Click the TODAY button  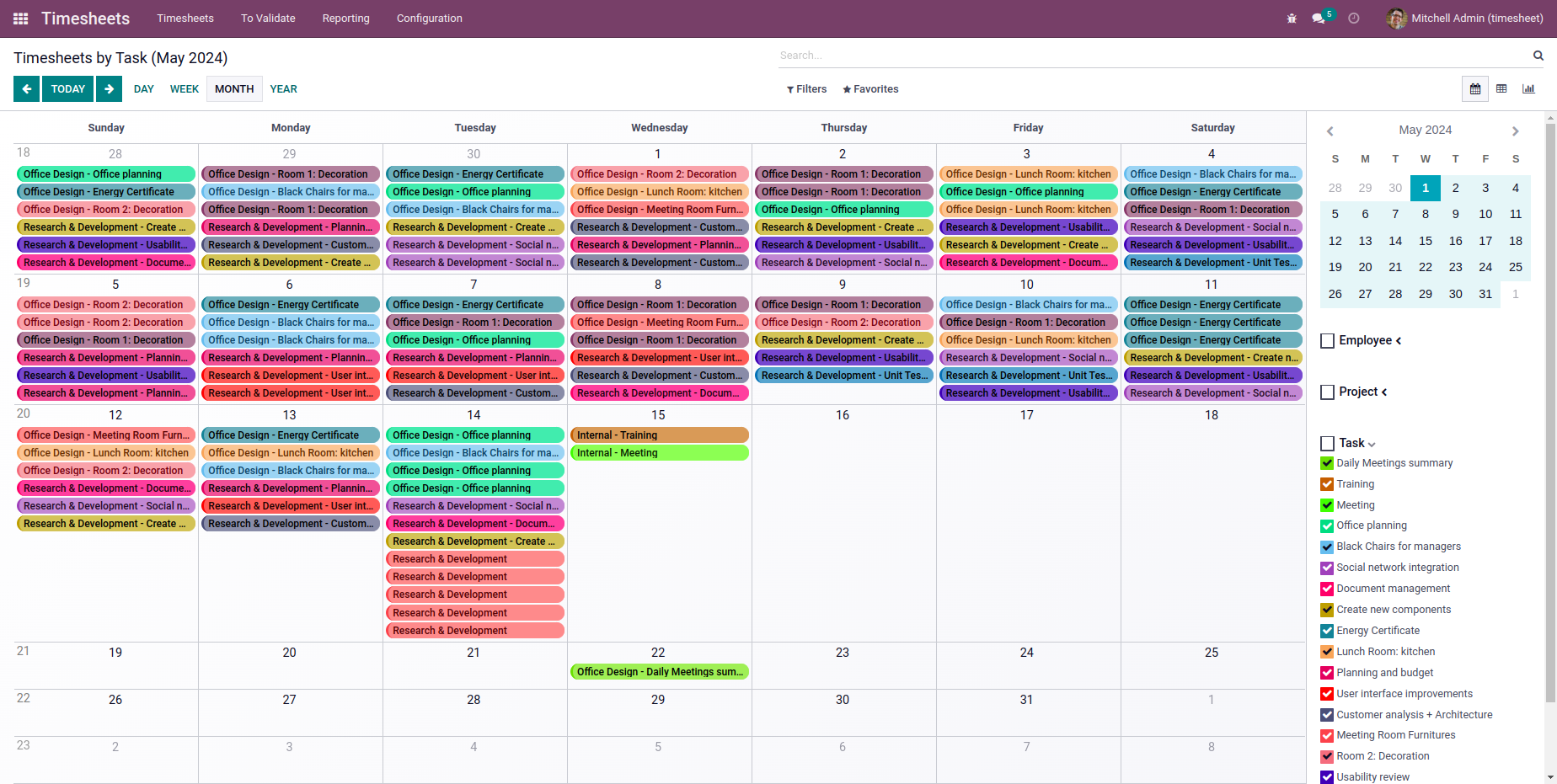(x=67, y=89)
